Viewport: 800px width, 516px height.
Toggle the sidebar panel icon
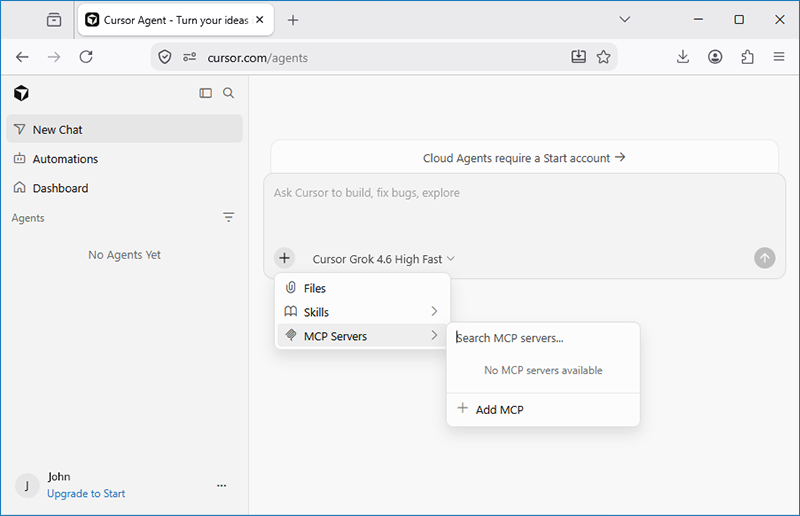206,93
